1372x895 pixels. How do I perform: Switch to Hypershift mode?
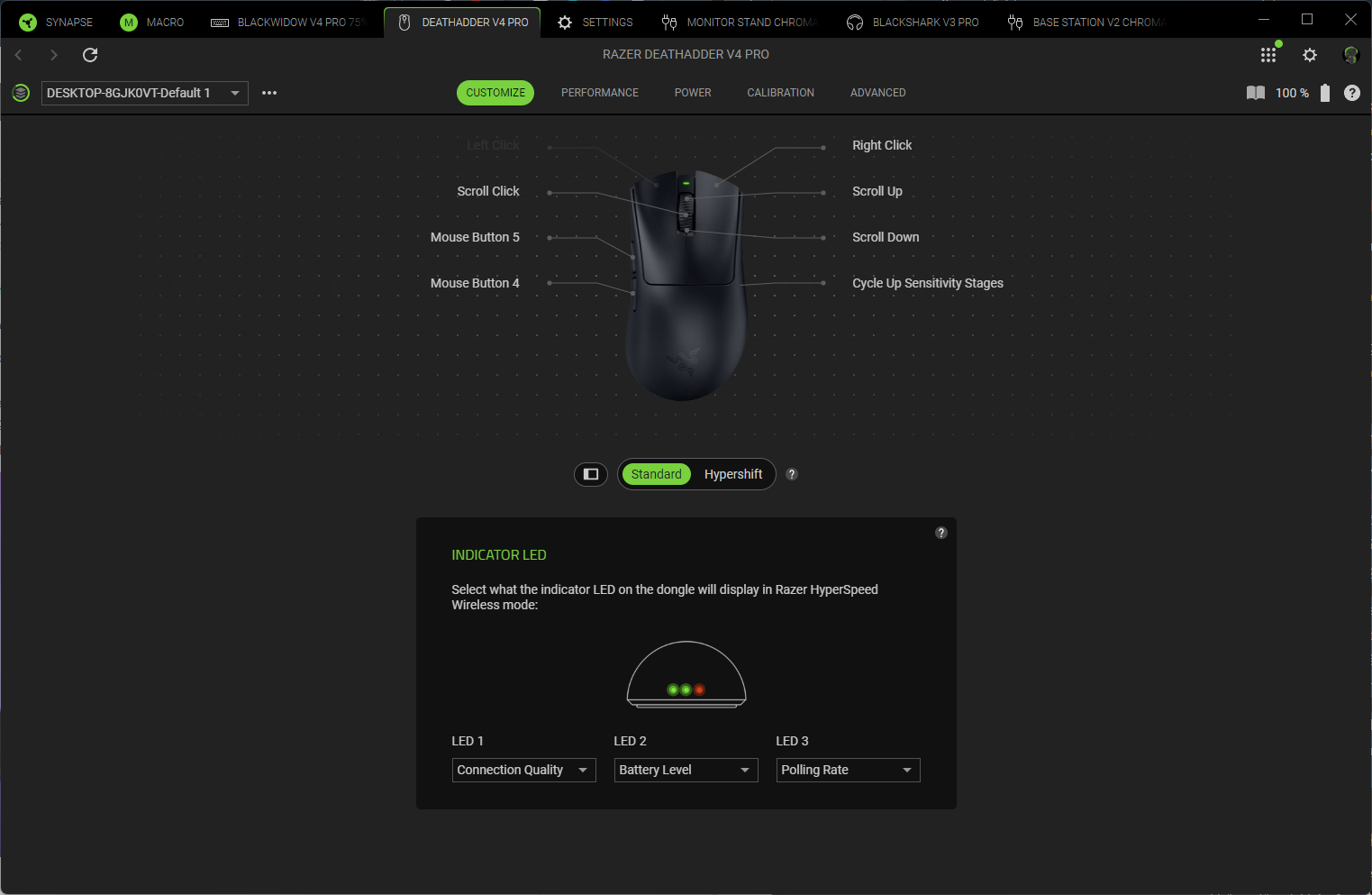pos(733,474)
